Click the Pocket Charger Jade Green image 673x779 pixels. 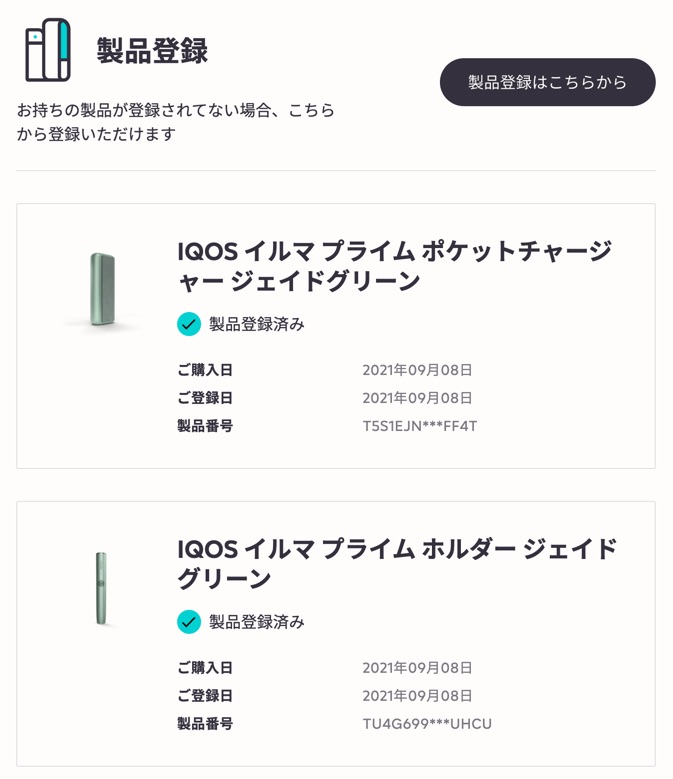(x=102, y=289)
